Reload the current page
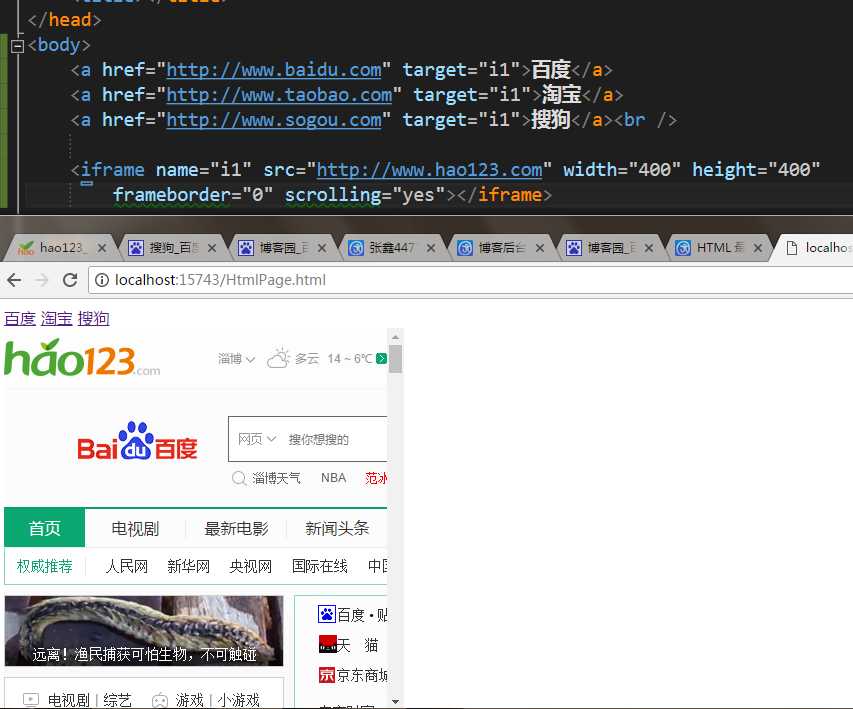Viewport: 853px width, 709px height. coord(70,280)
